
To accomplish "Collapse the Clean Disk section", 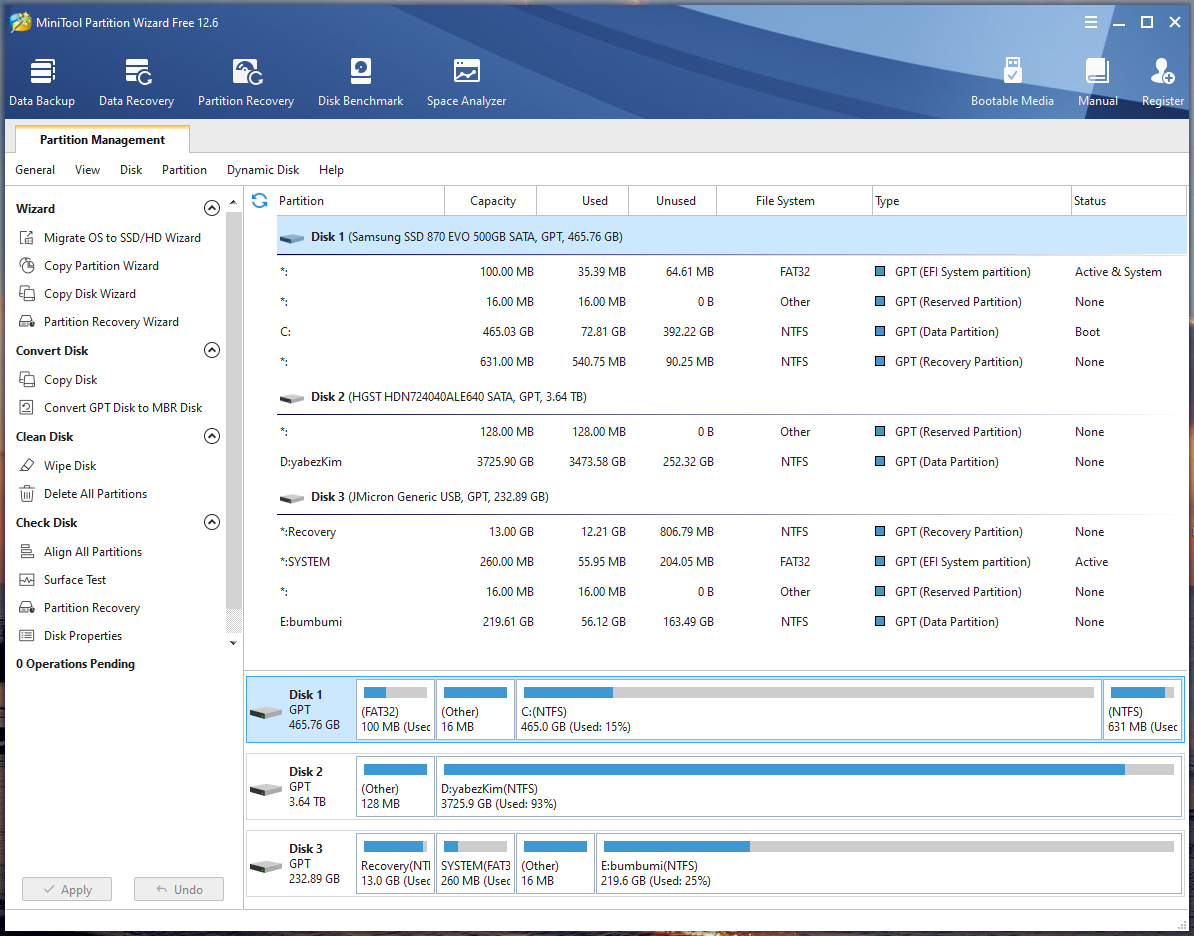I will click(212, 436).
